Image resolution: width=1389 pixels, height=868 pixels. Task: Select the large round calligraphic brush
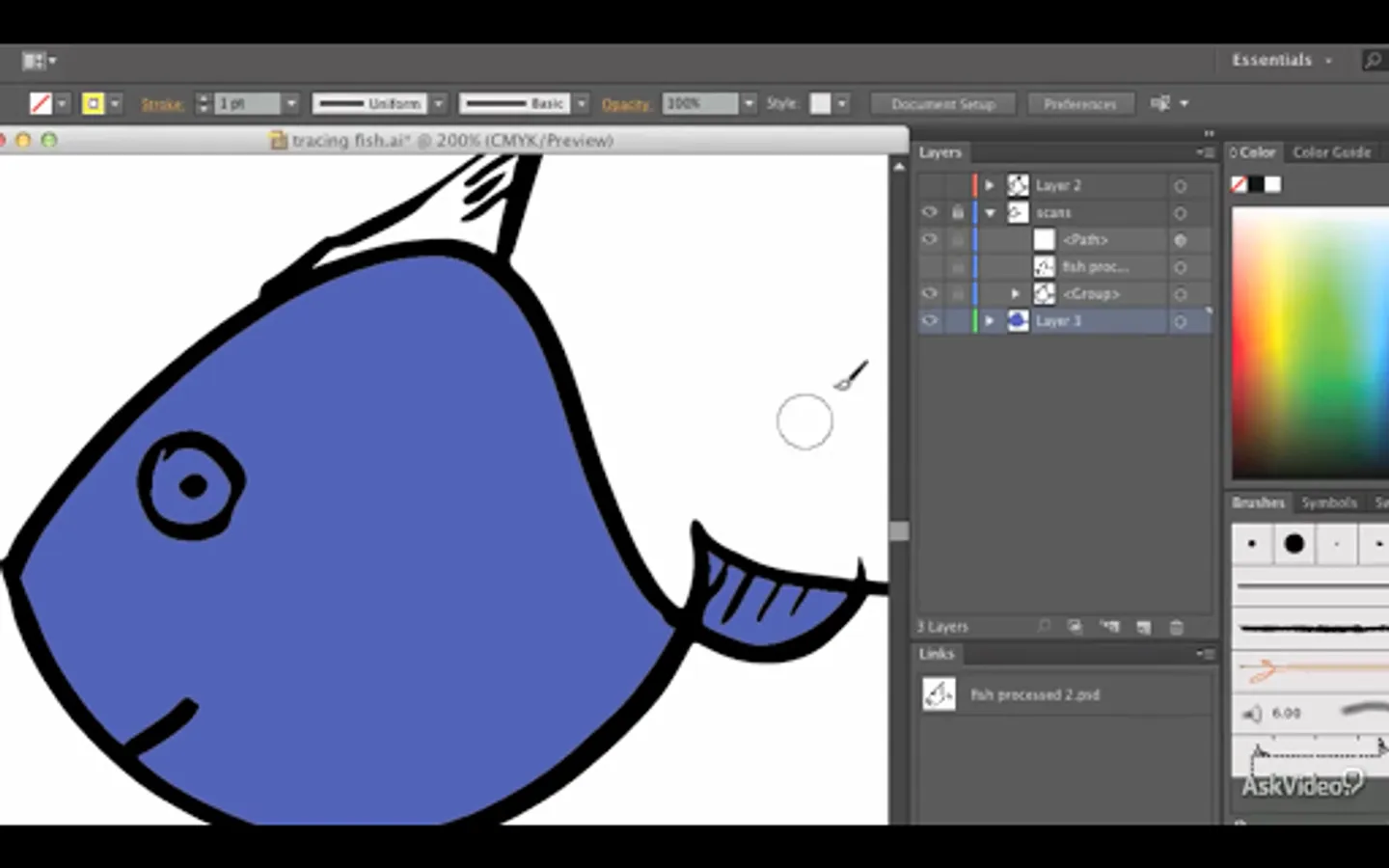pos(1294,544)
